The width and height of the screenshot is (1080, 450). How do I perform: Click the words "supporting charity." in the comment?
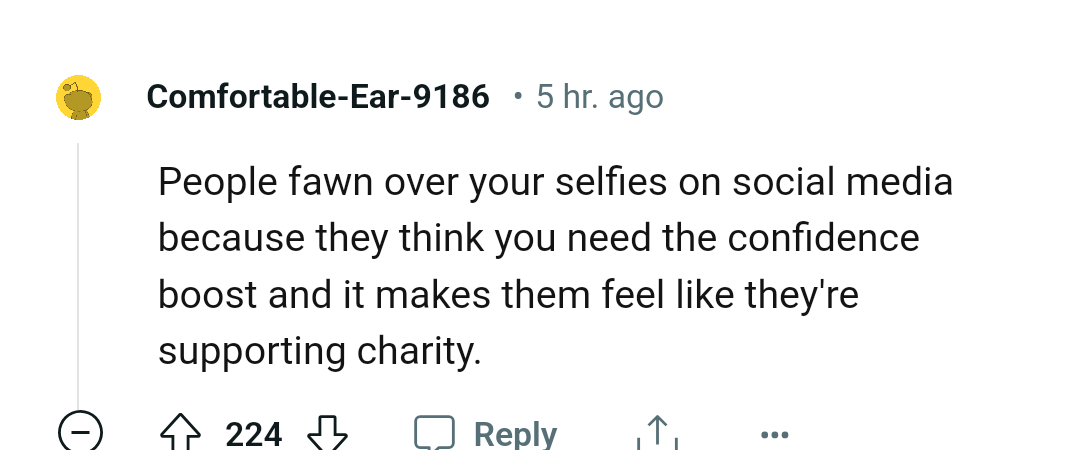click(x=320, y=351)
